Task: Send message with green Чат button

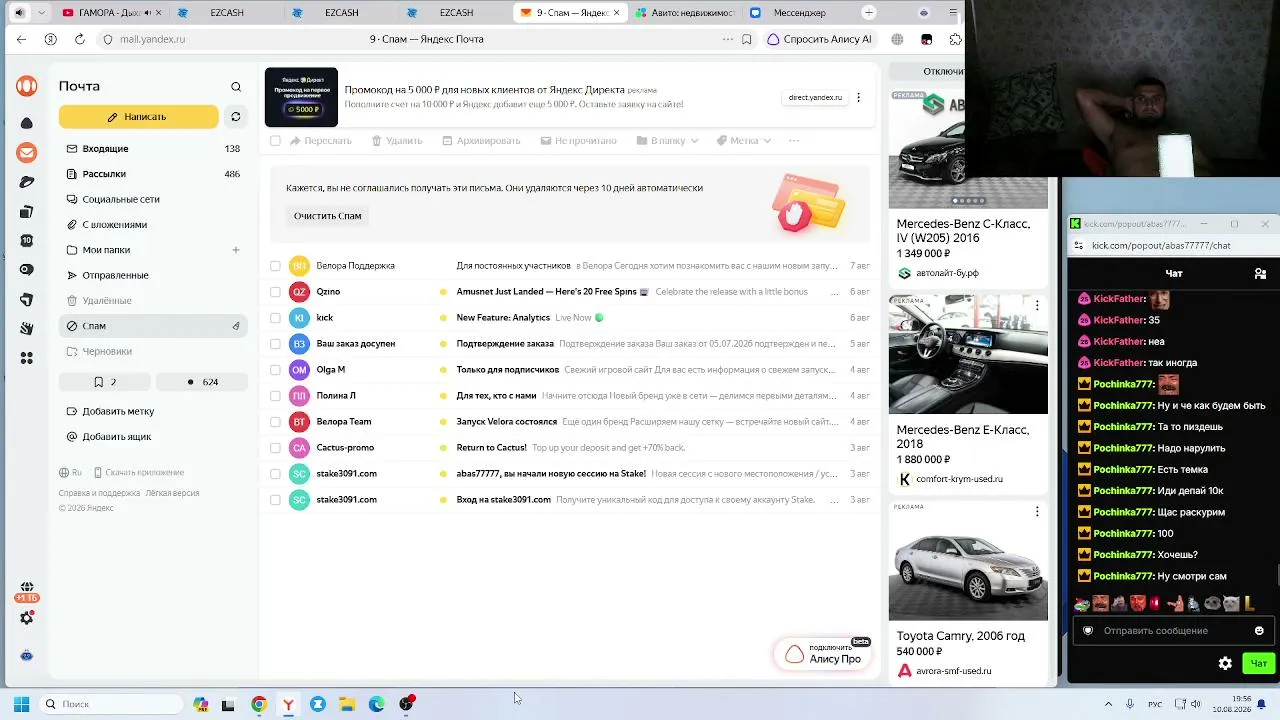Action: tap(1259, 663)
